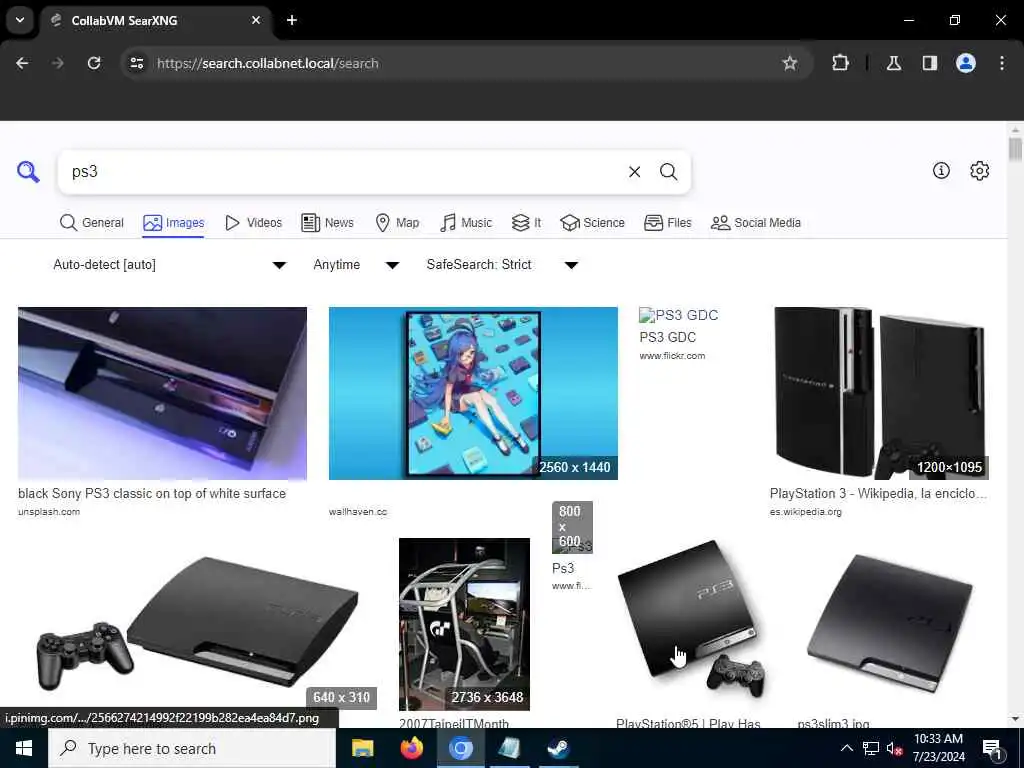Click the SearXNG magnifier logo
Screen dimensions: 1024x768
click(28, 172)
